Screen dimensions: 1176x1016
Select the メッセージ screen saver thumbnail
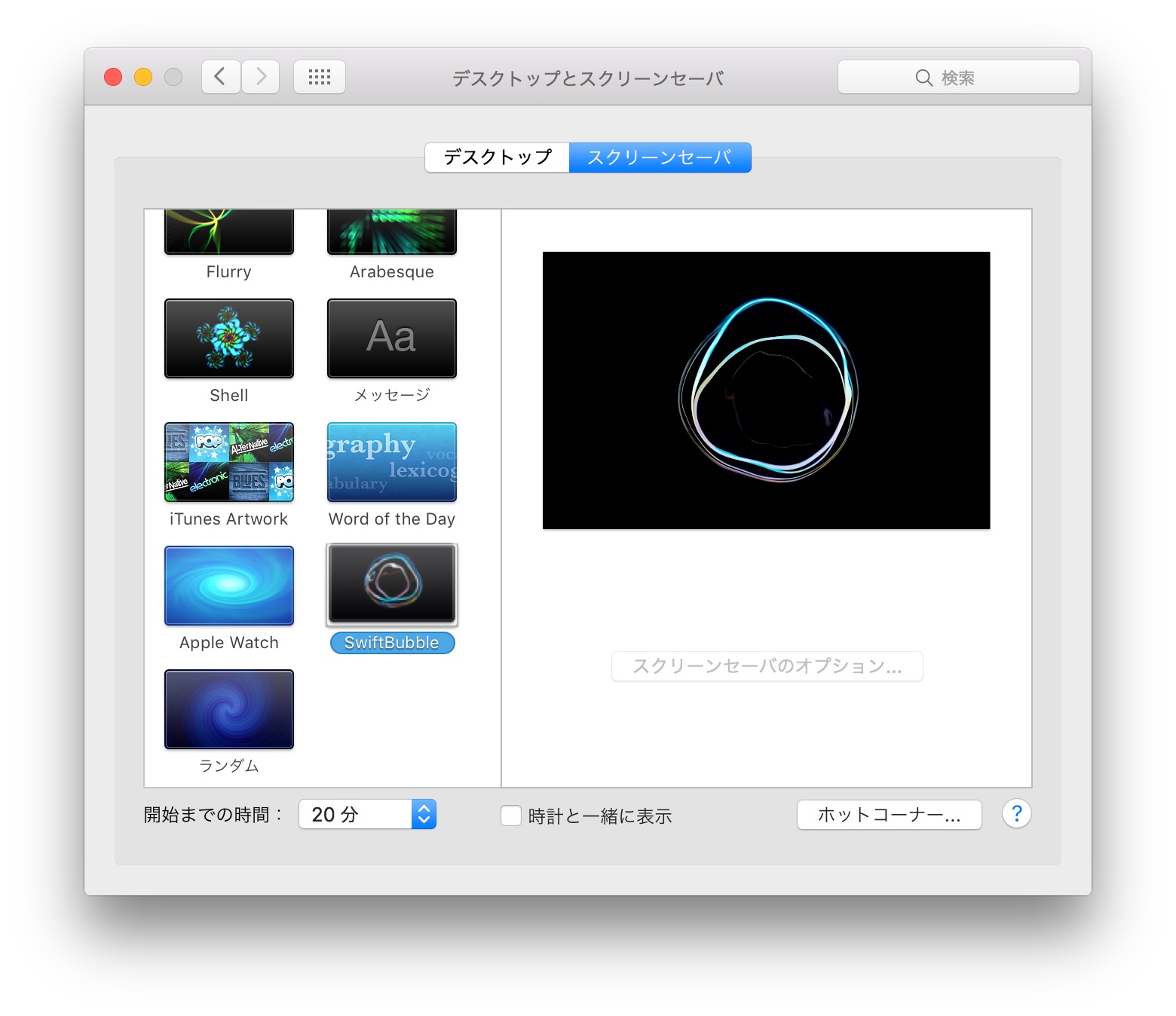392,338
